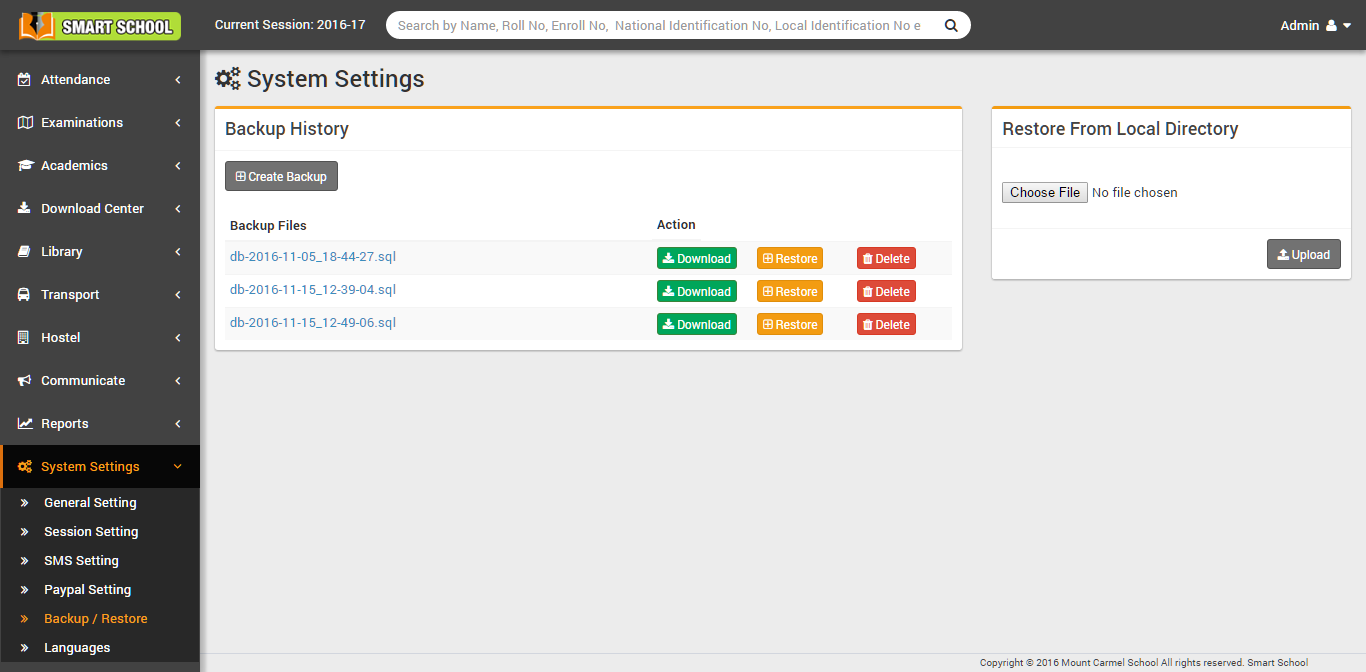Click the Create Backup button

click(281, 175)
